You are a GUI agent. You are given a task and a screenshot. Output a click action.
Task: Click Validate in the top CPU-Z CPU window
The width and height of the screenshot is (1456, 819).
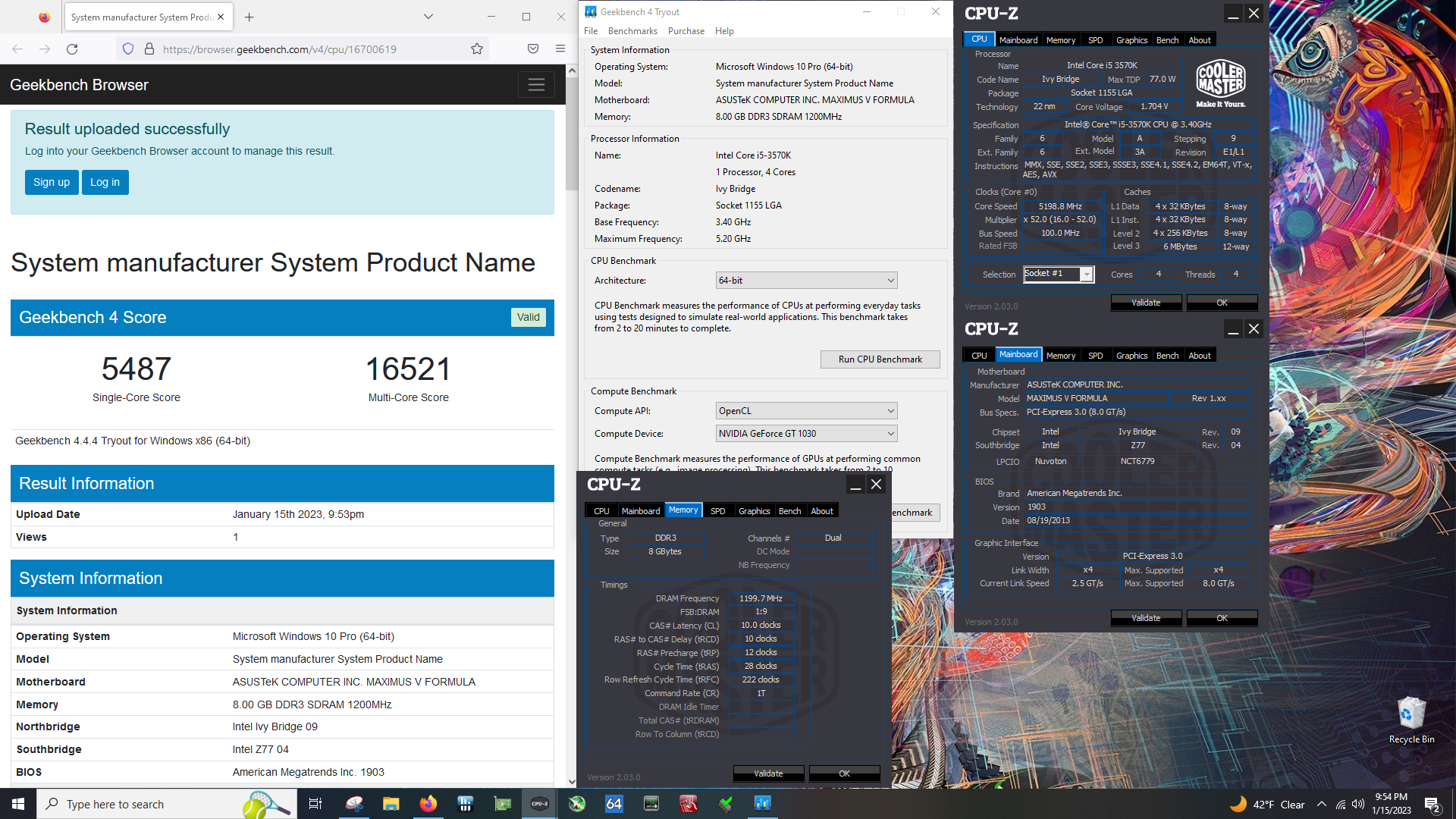coord(1146,303)
